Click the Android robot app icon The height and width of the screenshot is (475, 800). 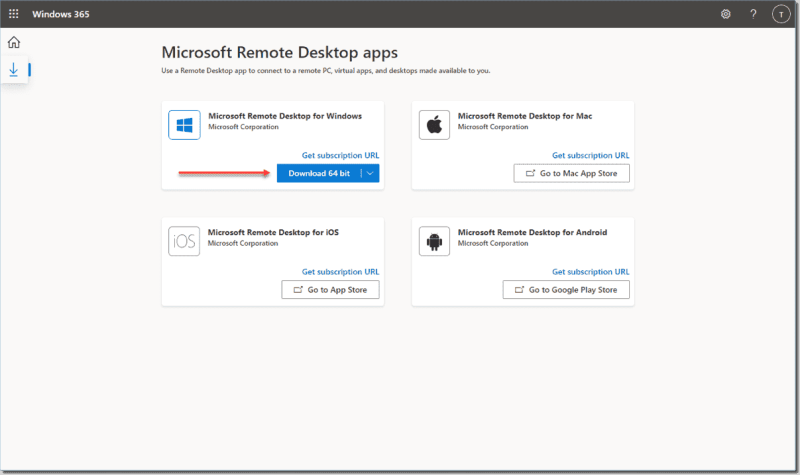tap(434, 241)
